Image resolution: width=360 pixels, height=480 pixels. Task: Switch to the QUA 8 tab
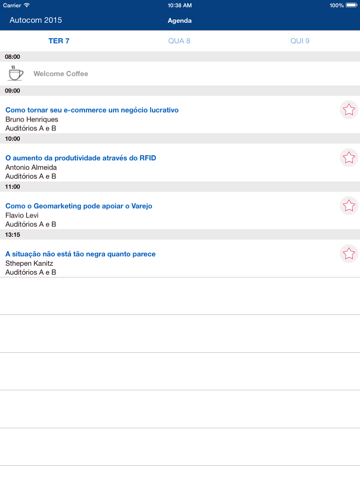[179, 41]
